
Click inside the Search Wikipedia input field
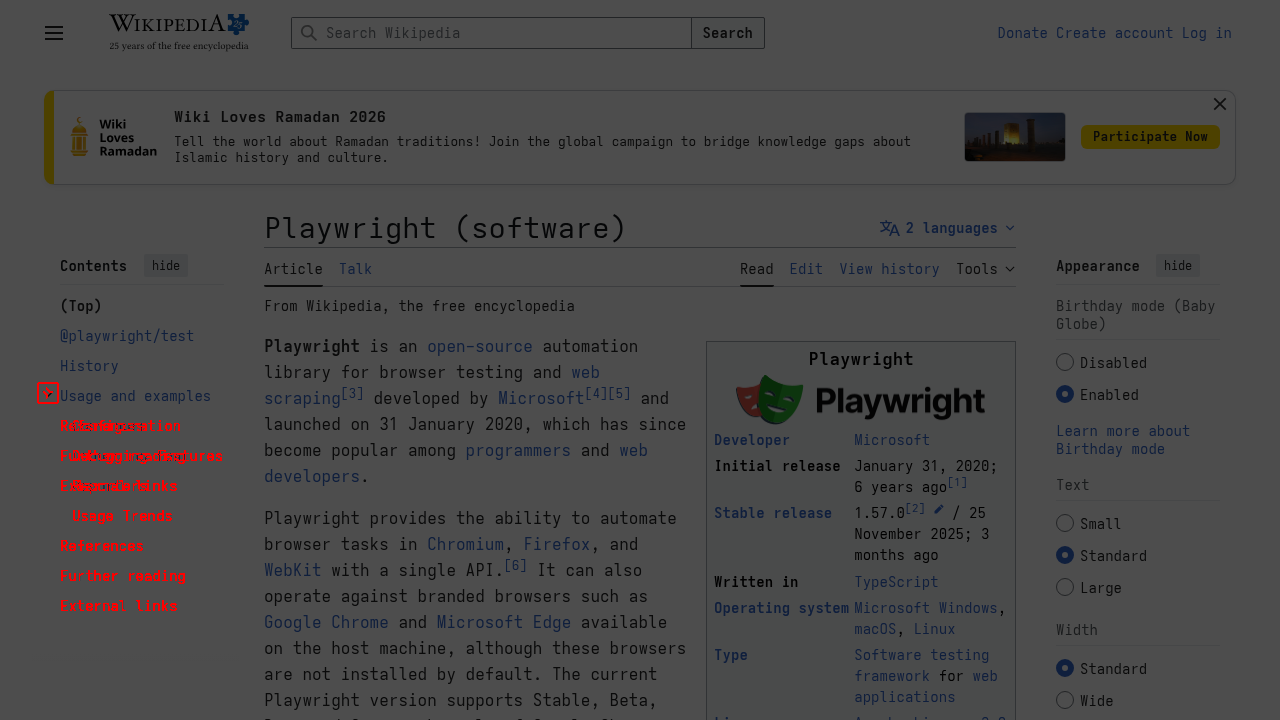click(490, 32)
